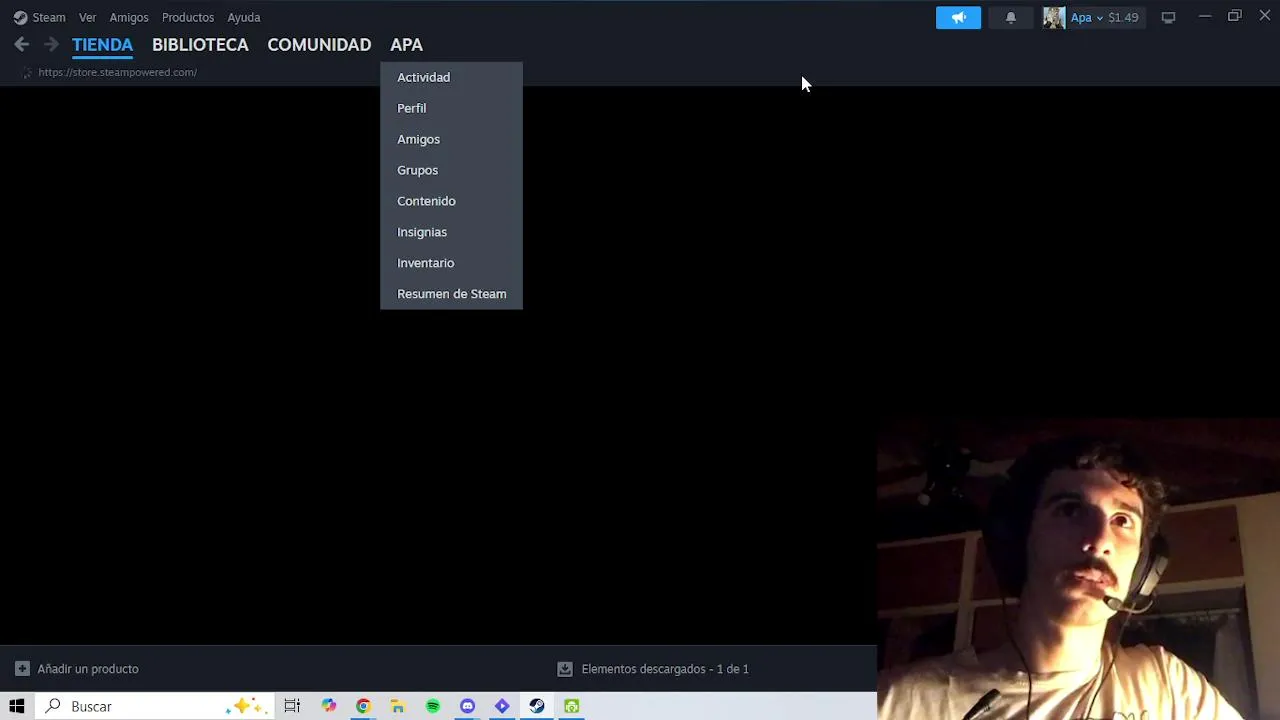Click the account avatar picture
This screenshot has width=1280, height=720.
(1054, 17)
